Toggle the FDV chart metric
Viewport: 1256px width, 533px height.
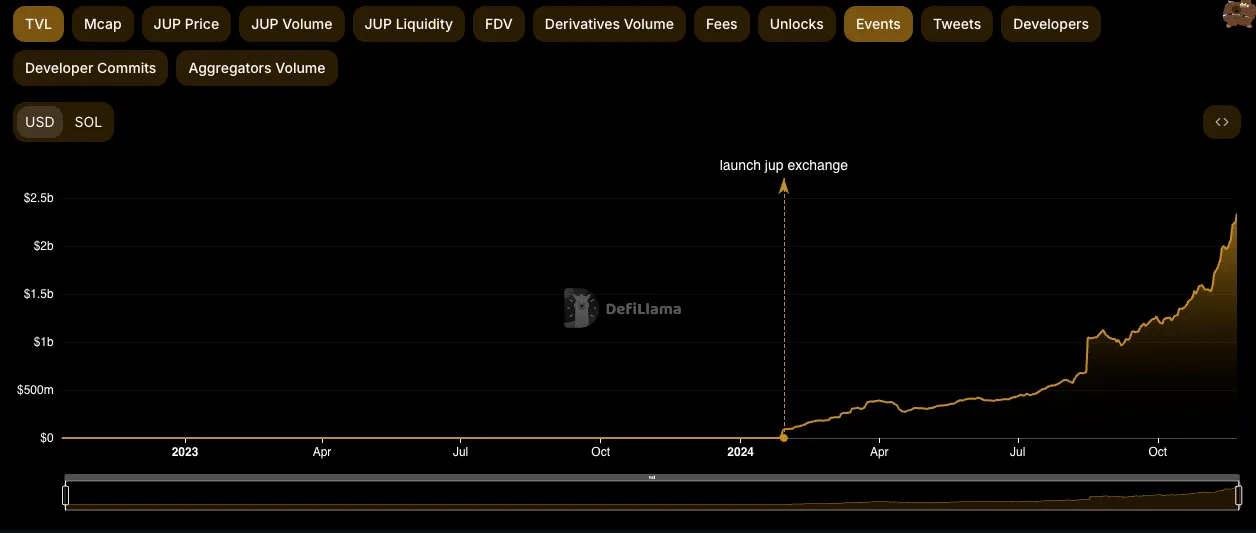[x=498, y=24]
